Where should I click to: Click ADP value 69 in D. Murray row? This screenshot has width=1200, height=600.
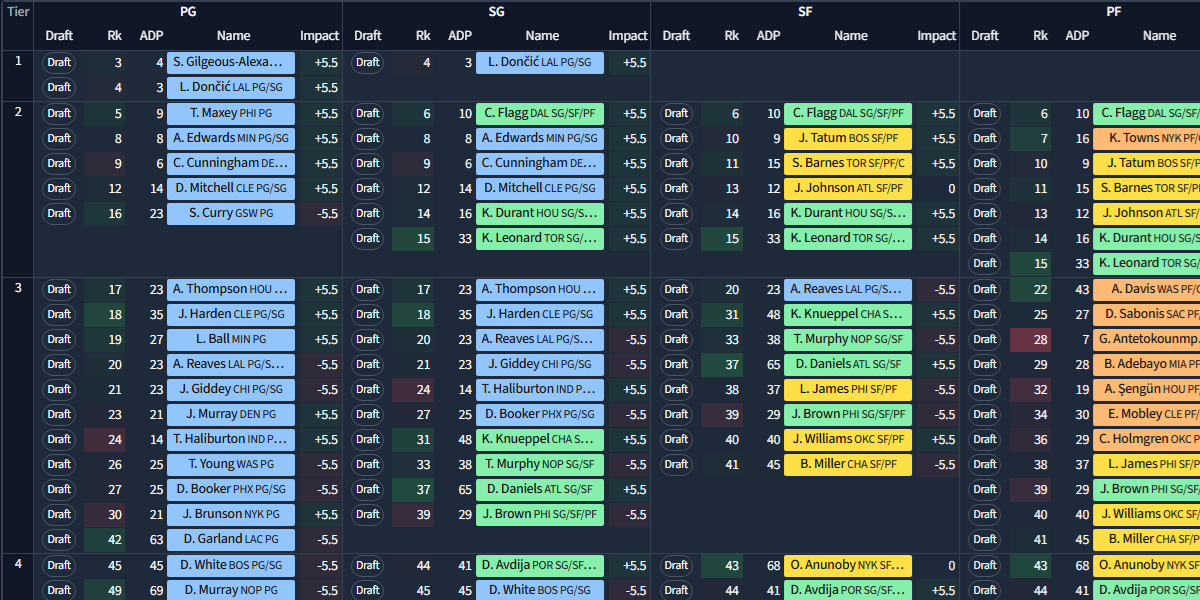tap(157, 591)
